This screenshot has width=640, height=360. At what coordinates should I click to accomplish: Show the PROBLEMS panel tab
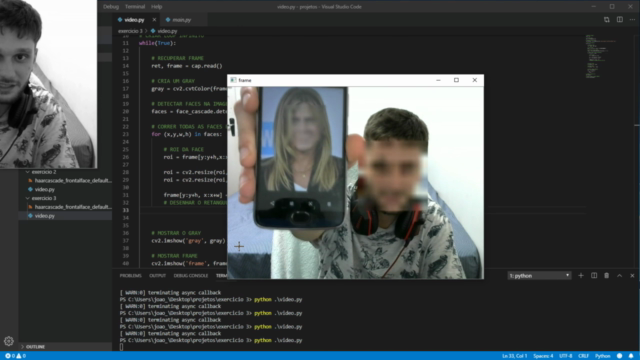131,276
